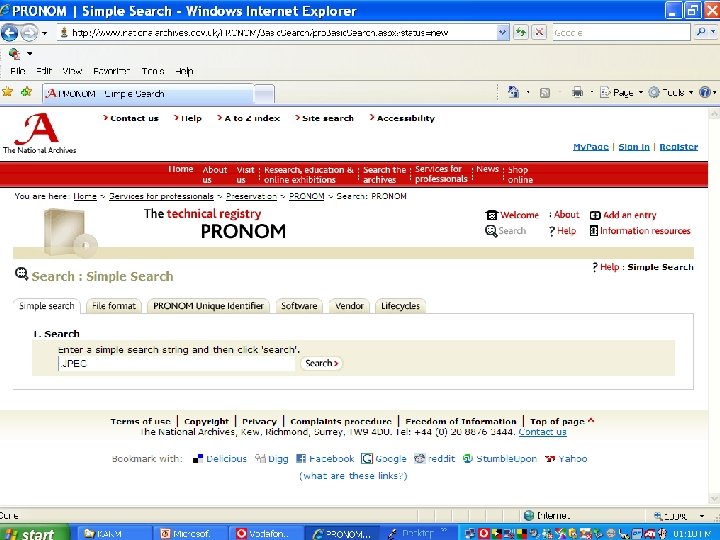This screenshot has height=540, width=720.
Task: Click the RSS feeds icon
Action: (545, 93)
